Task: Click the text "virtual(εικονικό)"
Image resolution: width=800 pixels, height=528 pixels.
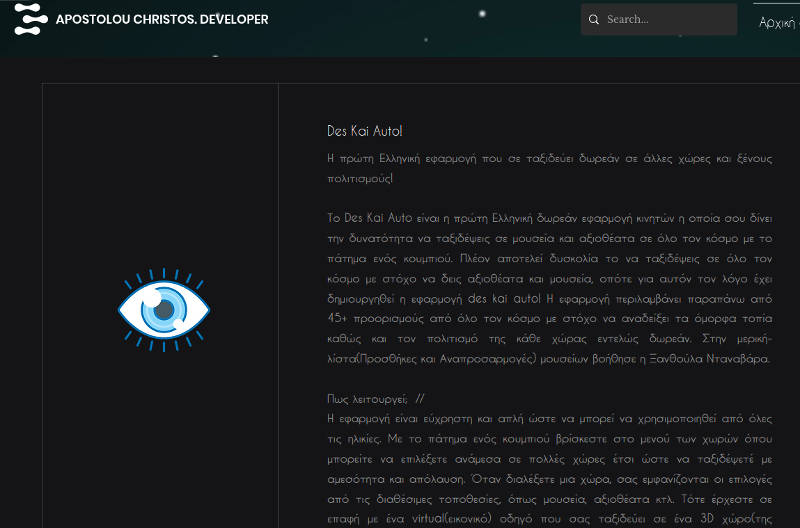Action: click(452, 519)
